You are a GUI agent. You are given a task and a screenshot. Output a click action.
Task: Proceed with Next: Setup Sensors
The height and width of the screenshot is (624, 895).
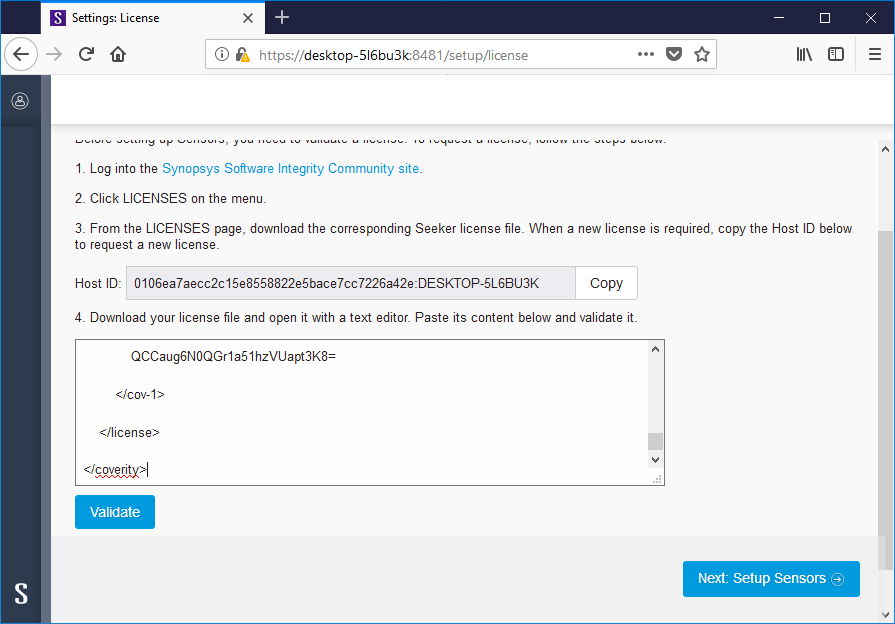pos(771,578)
